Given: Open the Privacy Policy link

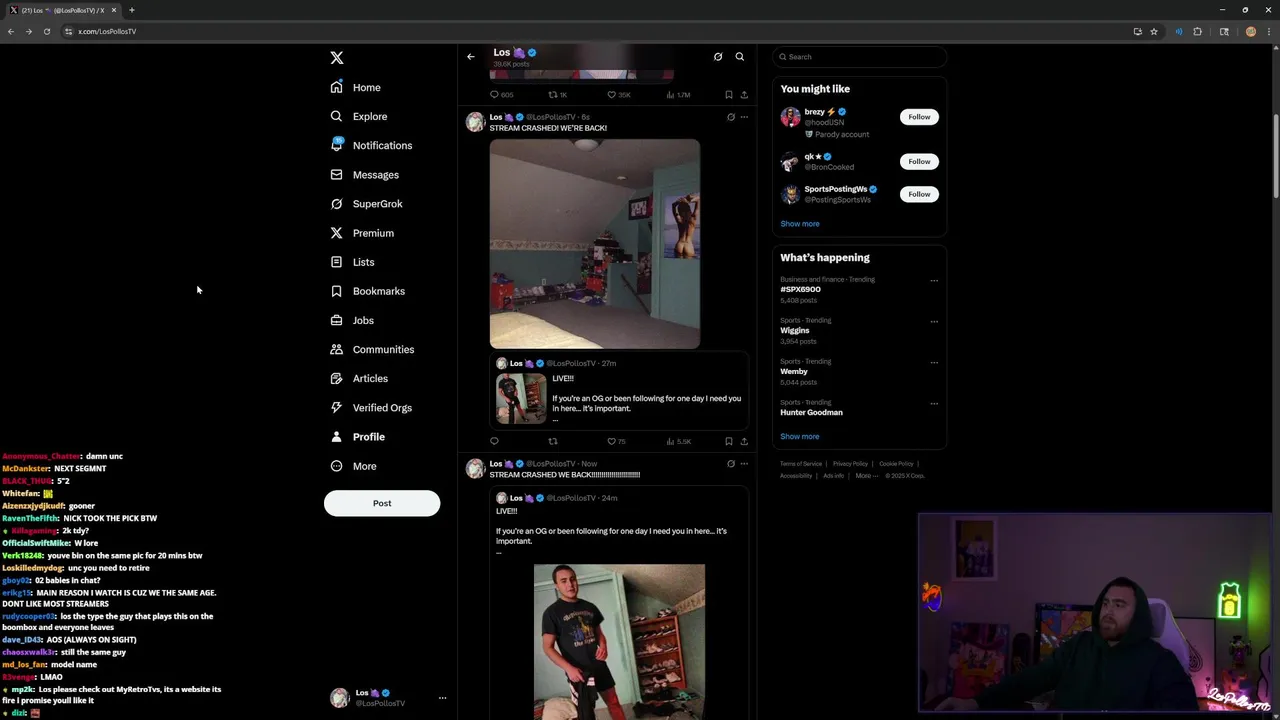Looking at the screenshot, I should pos(850,464).
